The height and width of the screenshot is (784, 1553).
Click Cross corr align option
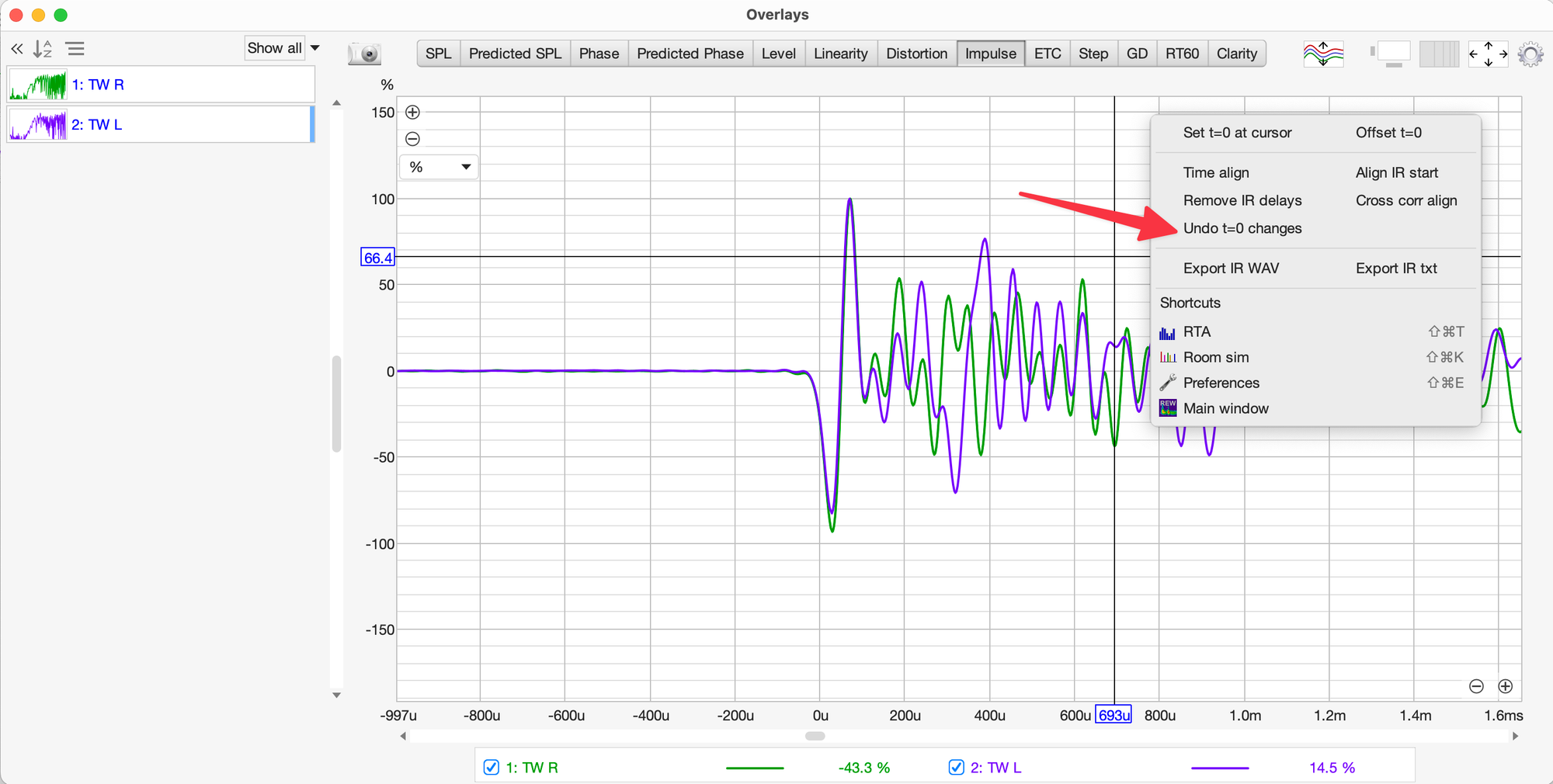(x=1405, y=200)
